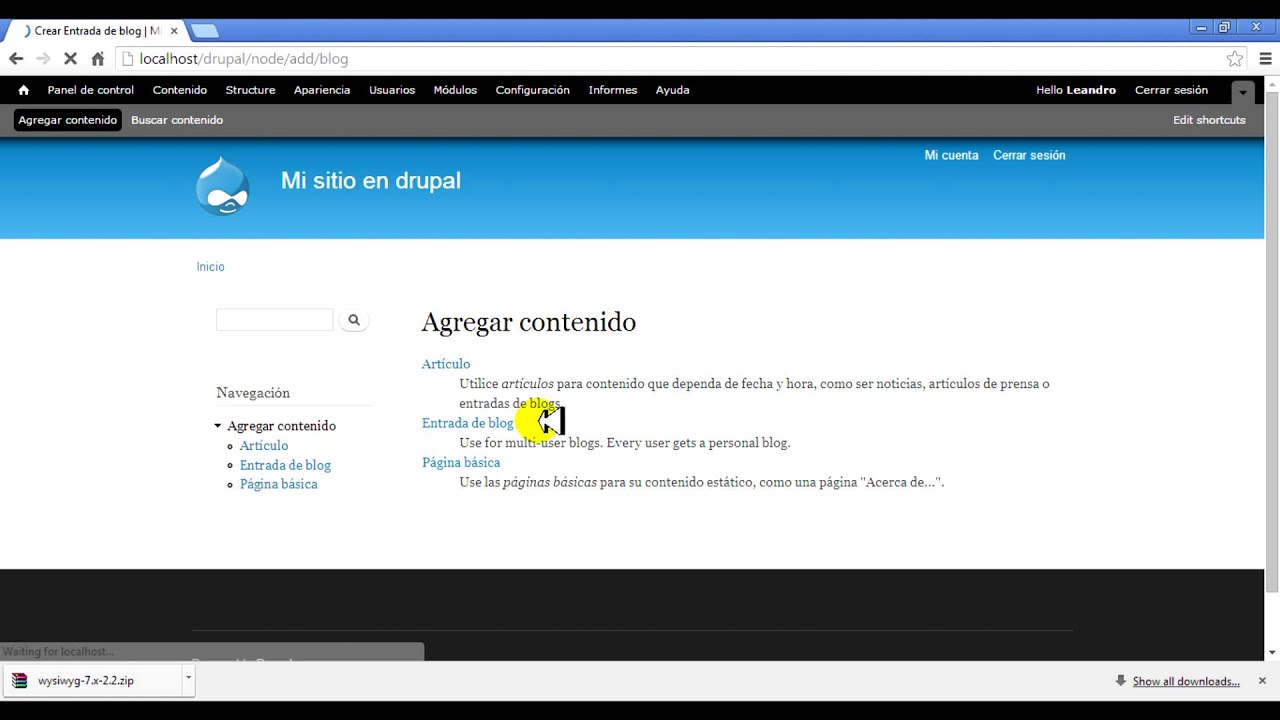The height and width of the screenshot is (720, 1280).
Task: Close the Crear Entrada de blog tab
Action: (173, 31)
